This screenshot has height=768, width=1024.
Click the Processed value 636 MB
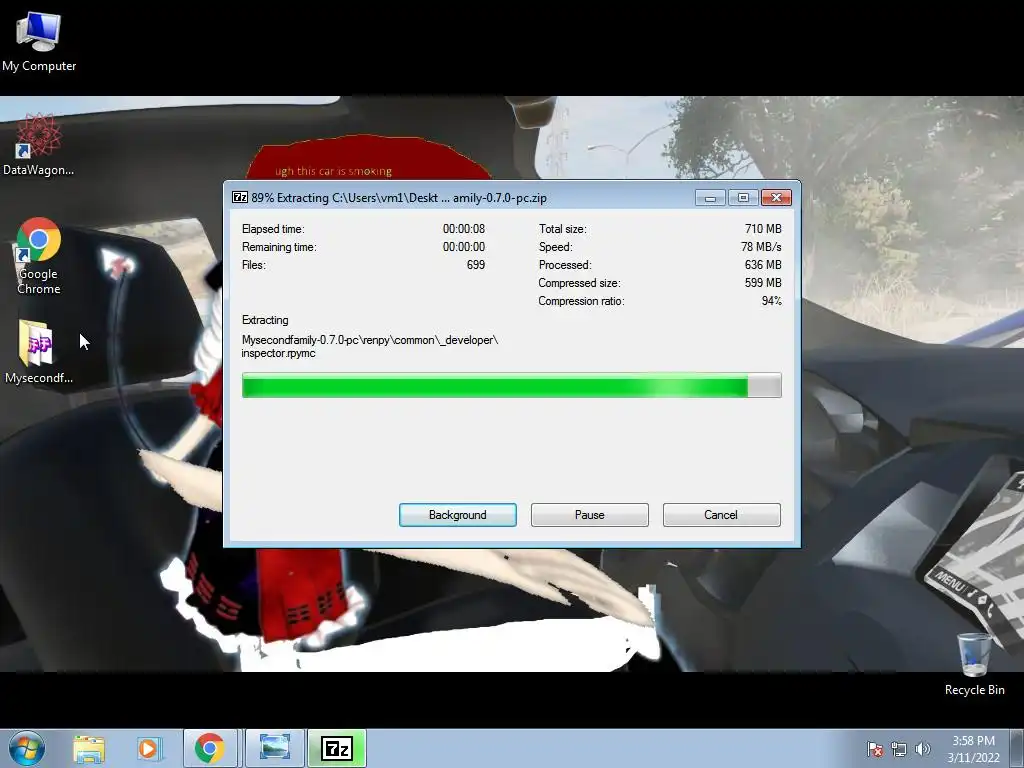pyautogui.click(x=763, y=264)
